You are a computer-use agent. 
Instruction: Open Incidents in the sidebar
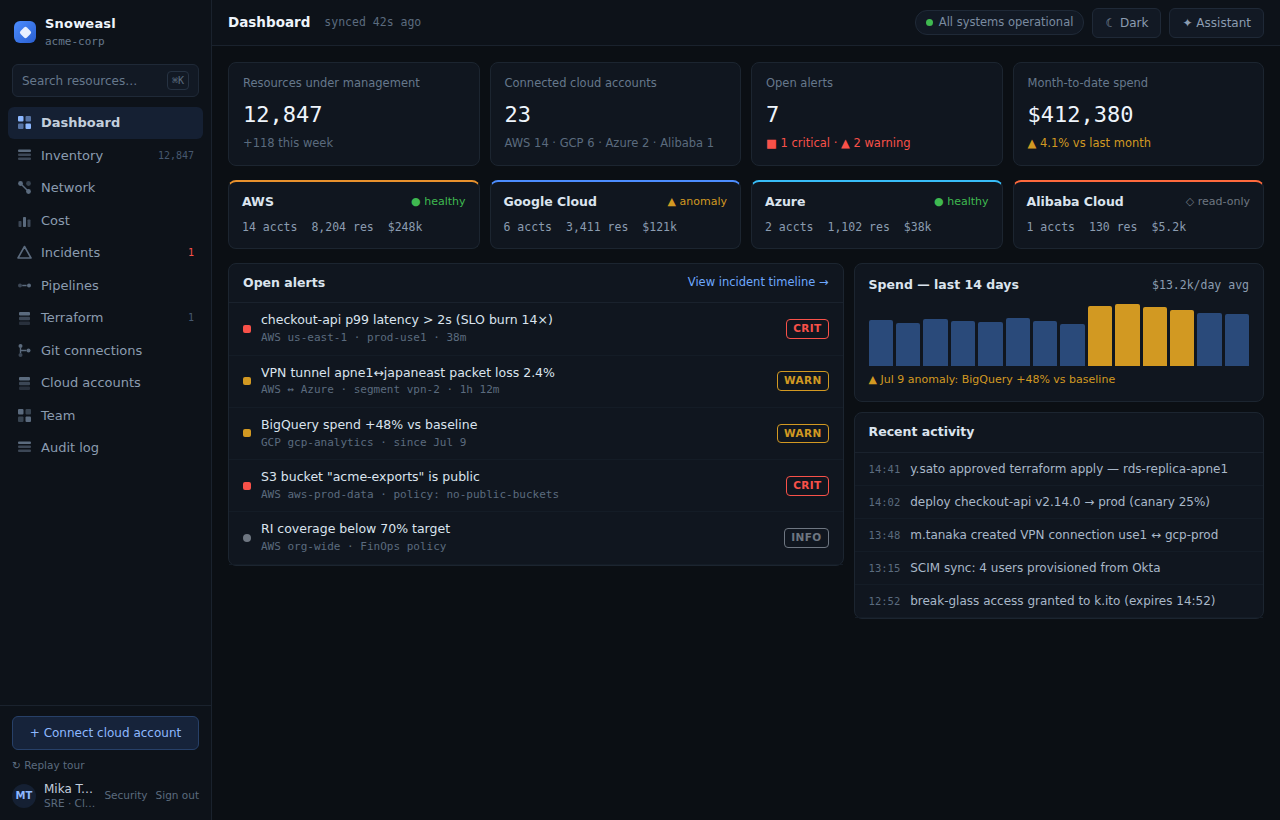(105, 253)
